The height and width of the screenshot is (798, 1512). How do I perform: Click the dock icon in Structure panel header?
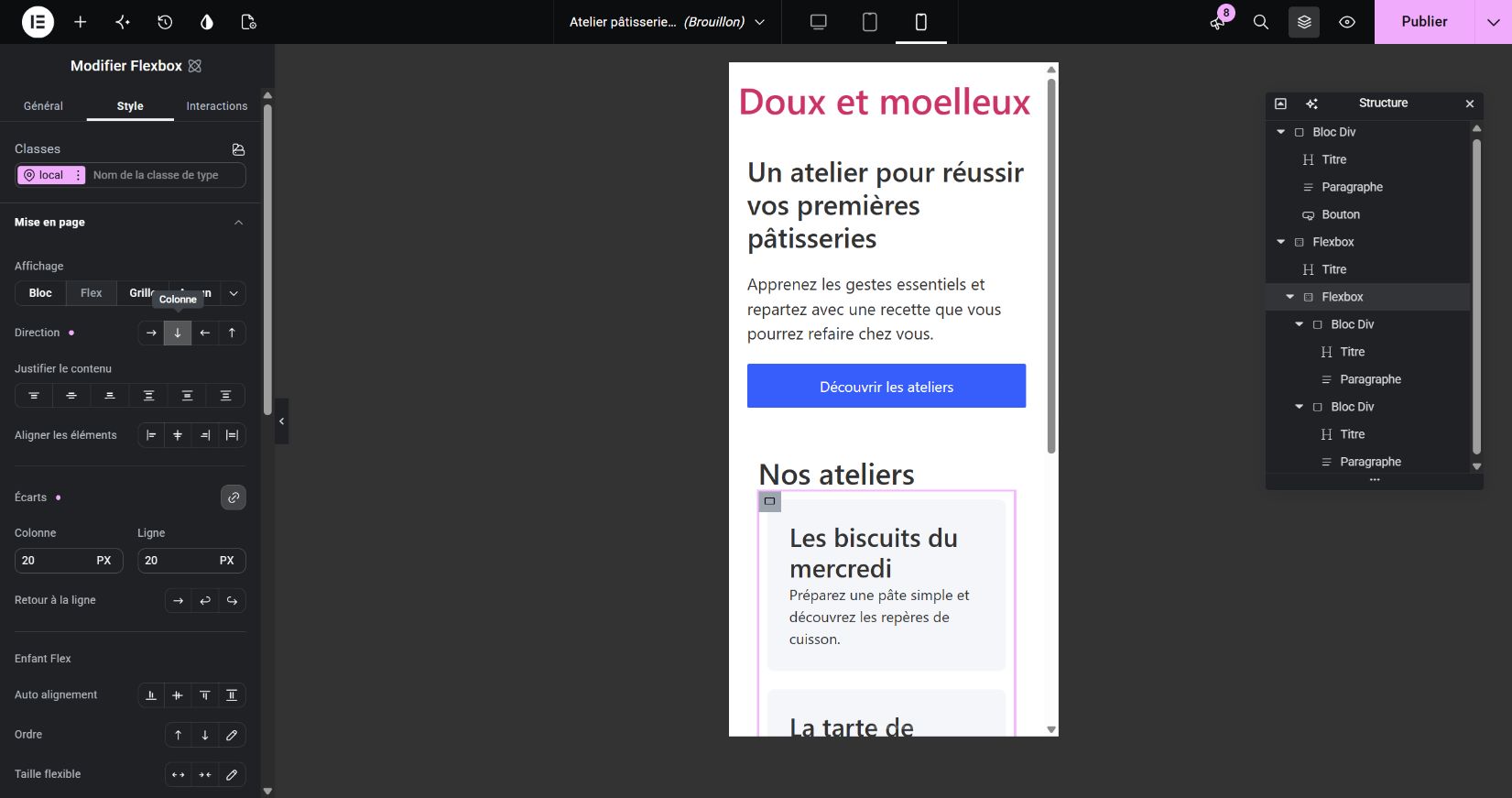click(x=1281, y=104)
